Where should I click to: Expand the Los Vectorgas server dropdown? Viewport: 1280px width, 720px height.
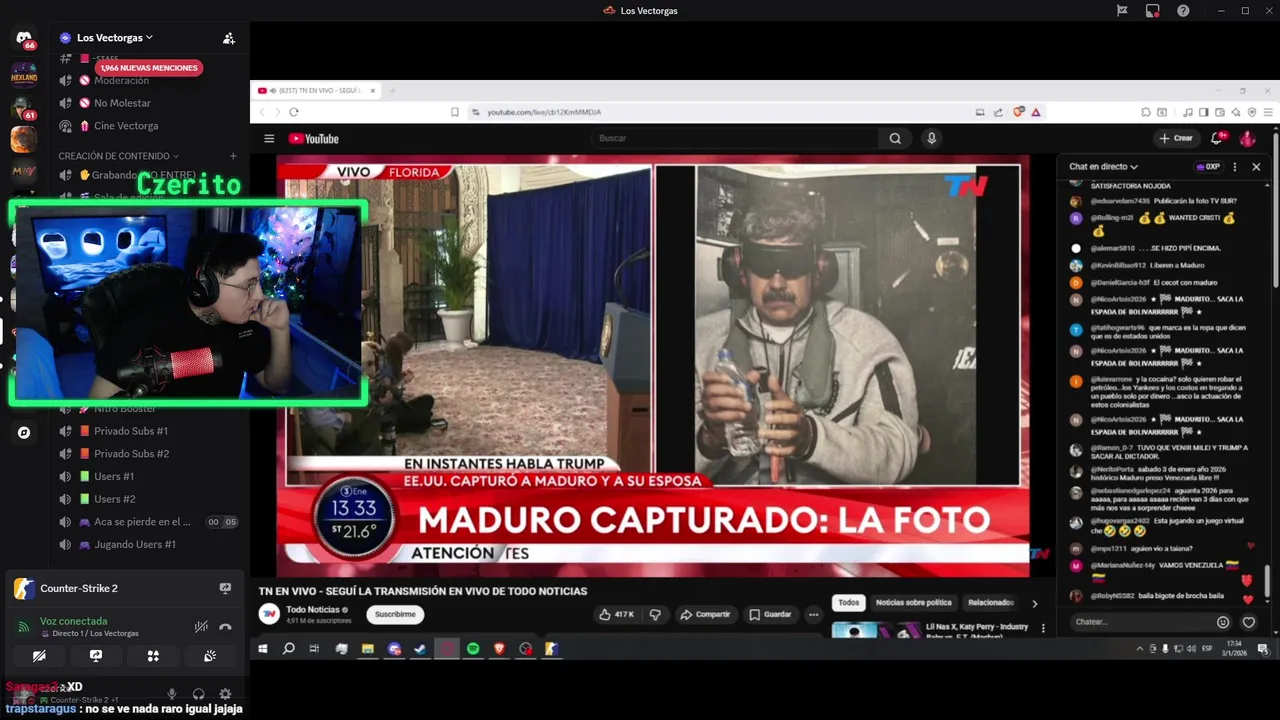114,38
